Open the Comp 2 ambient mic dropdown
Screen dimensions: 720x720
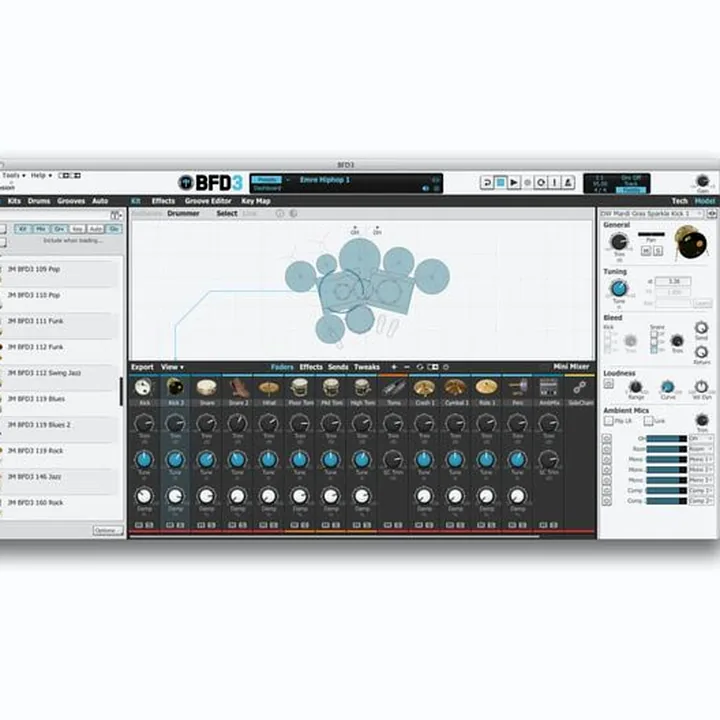click(701, 501)
